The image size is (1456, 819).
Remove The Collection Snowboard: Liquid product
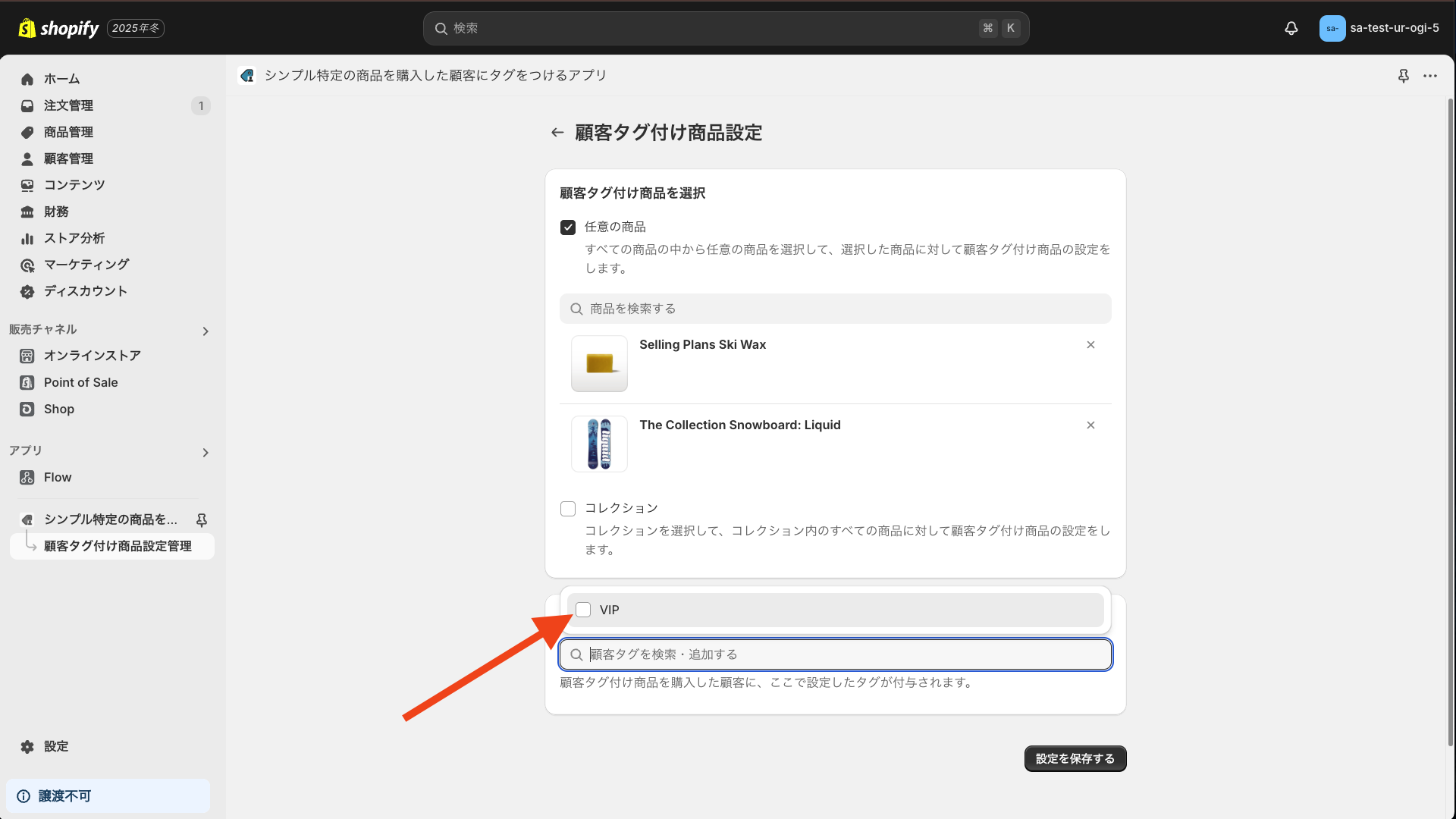1090,425
